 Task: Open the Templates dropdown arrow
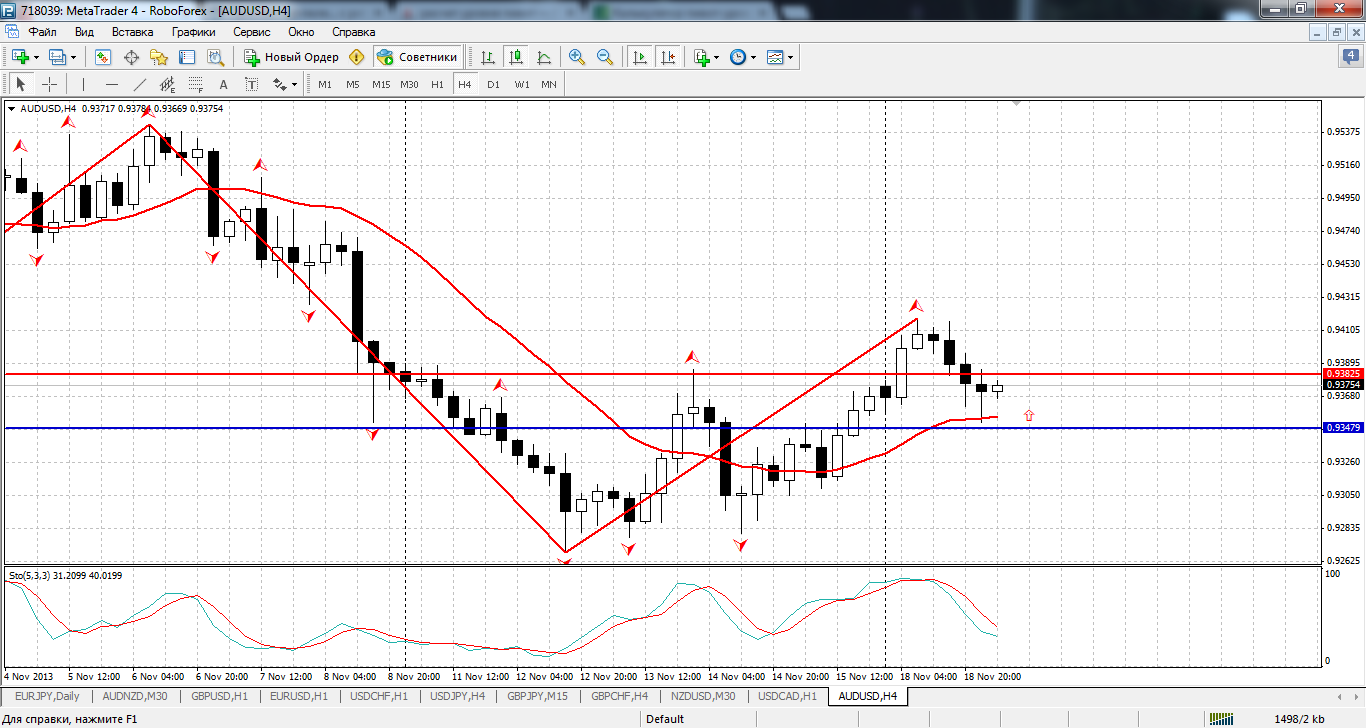pyautogui.click(x=791, y=57)
